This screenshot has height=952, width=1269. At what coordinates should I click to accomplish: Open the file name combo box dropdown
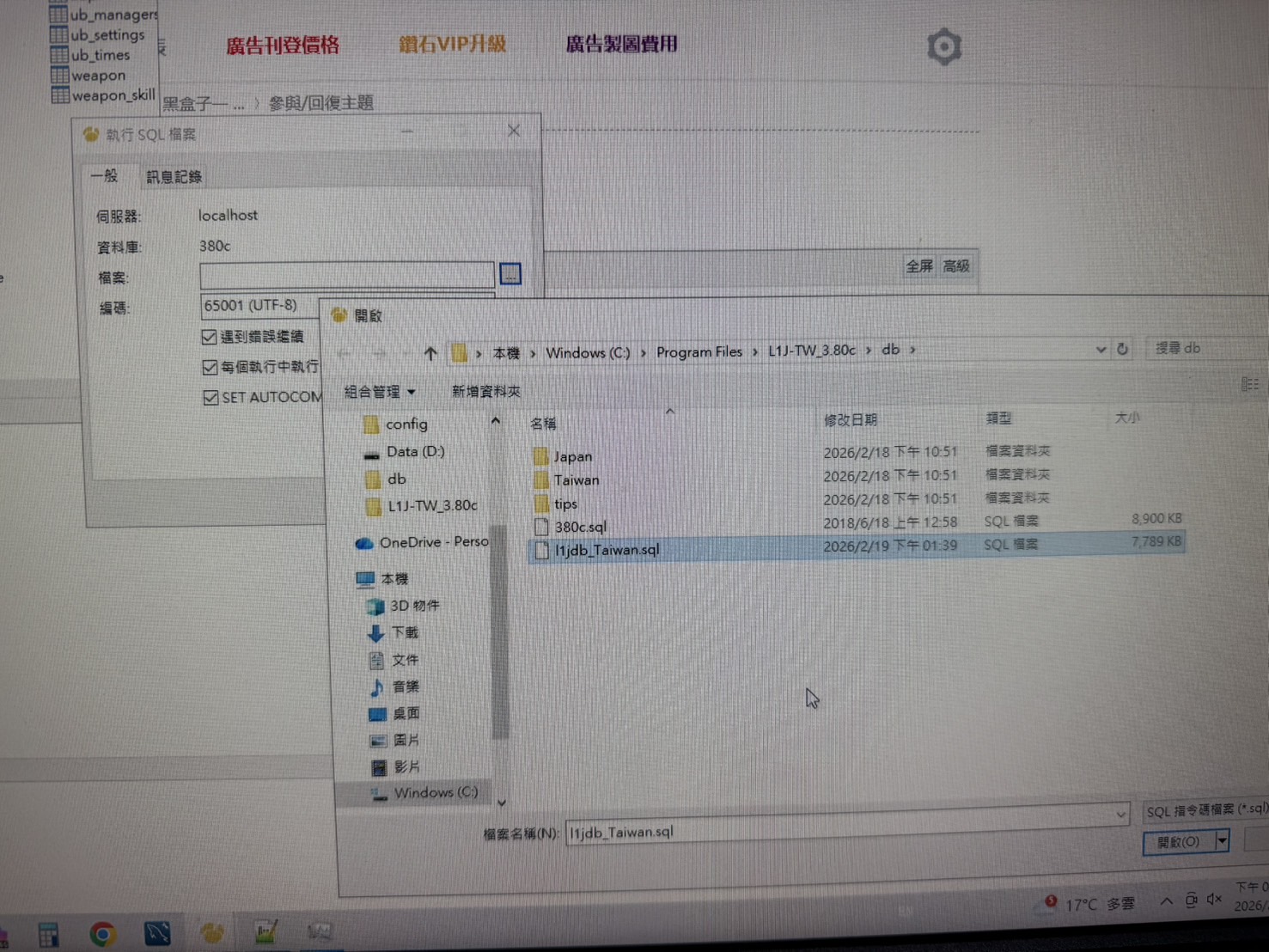point(1120,814)
